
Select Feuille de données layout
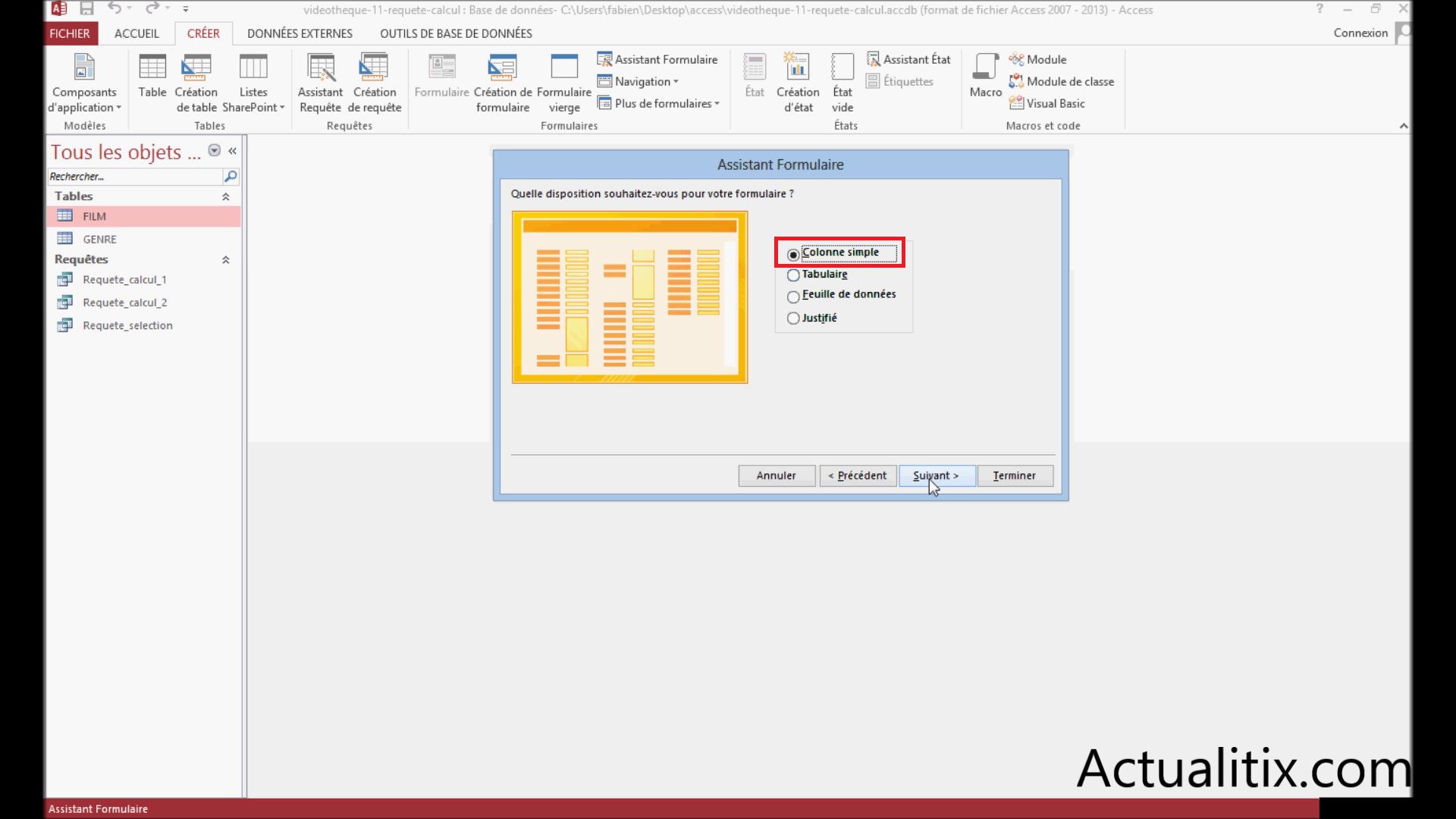(x=842, y=295)
